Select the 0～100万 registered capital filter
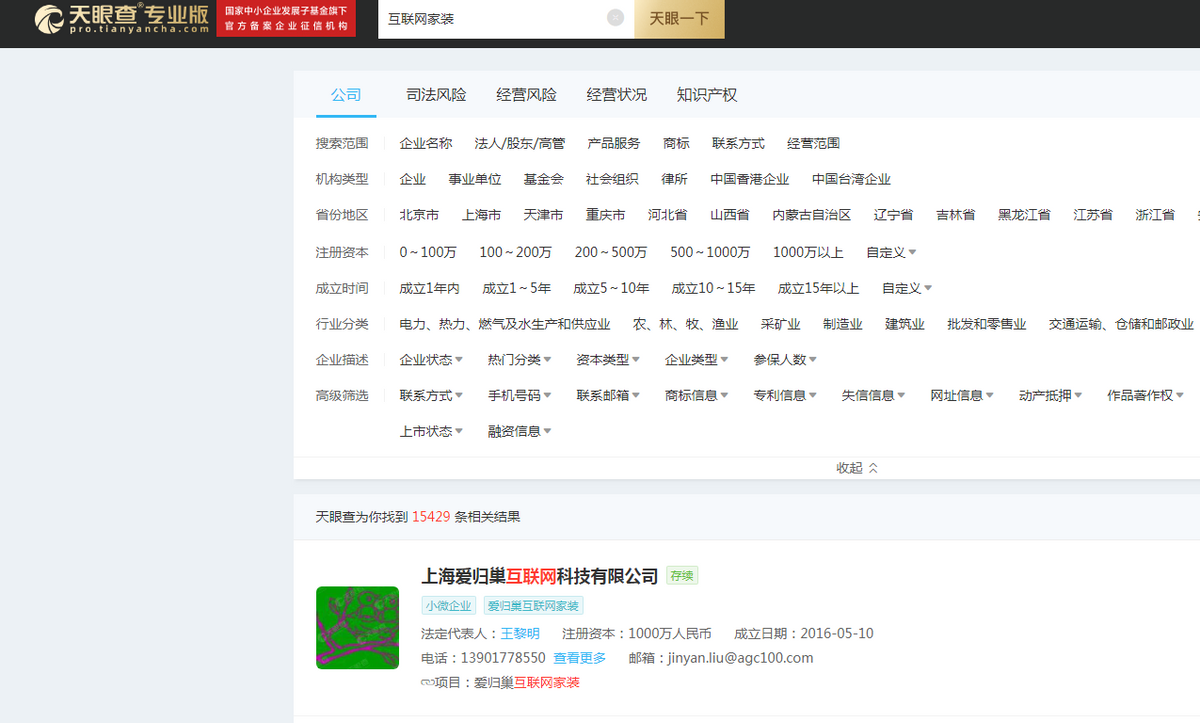The image size is (1200, 723). tap(428, 252)
